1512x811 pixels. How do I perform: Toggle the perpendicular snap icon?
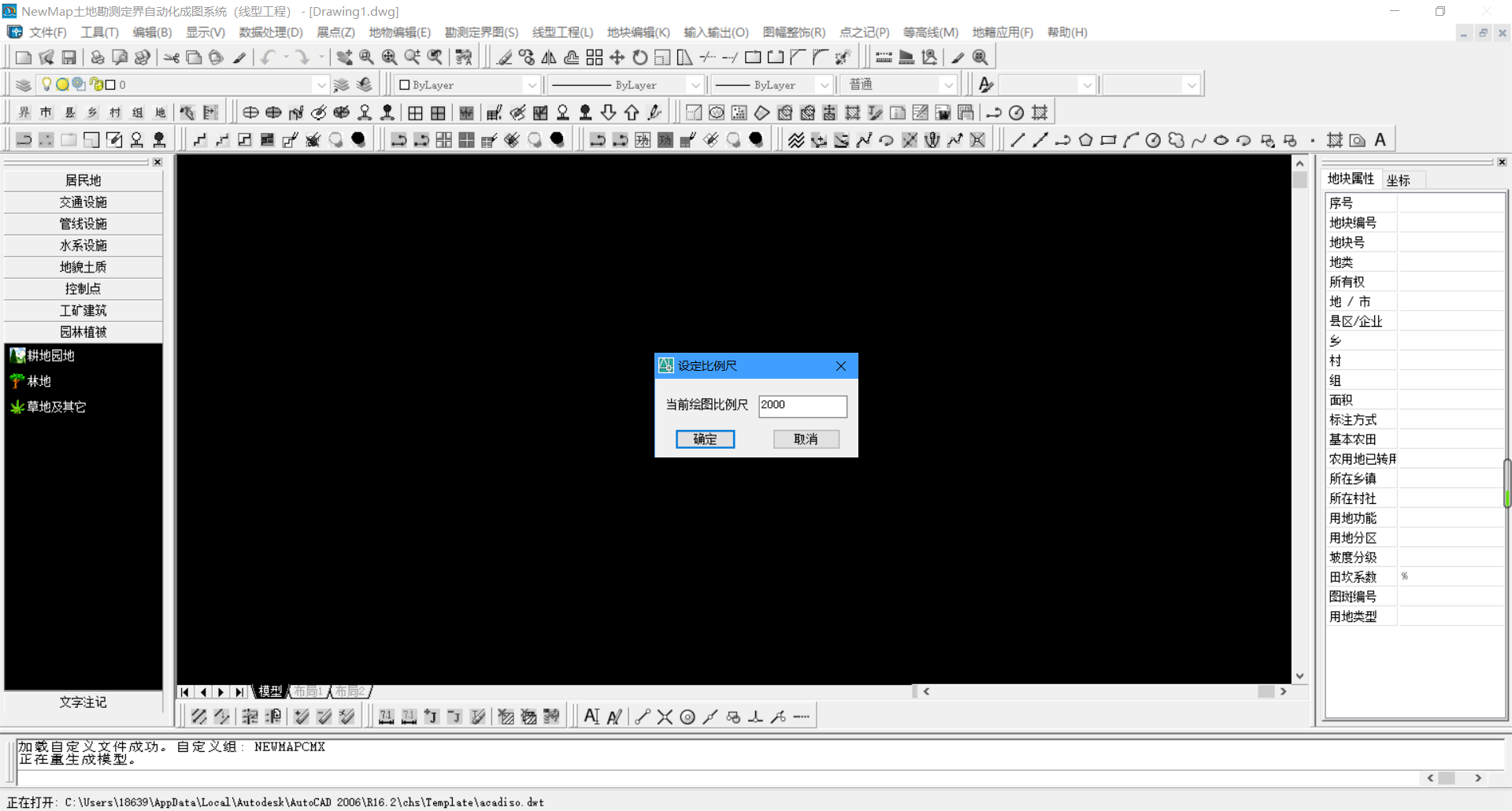[756, 717]
